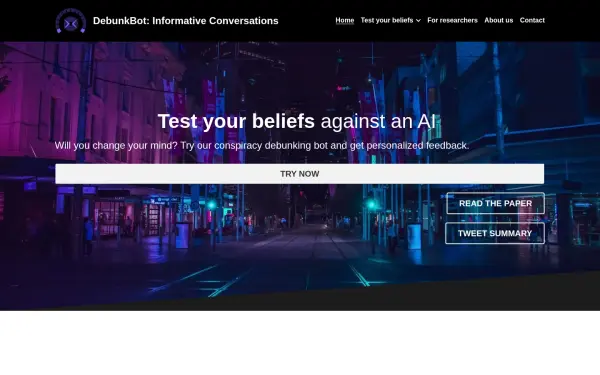Click the subtitle about conspiracy debunking bot

click(262, 145)
